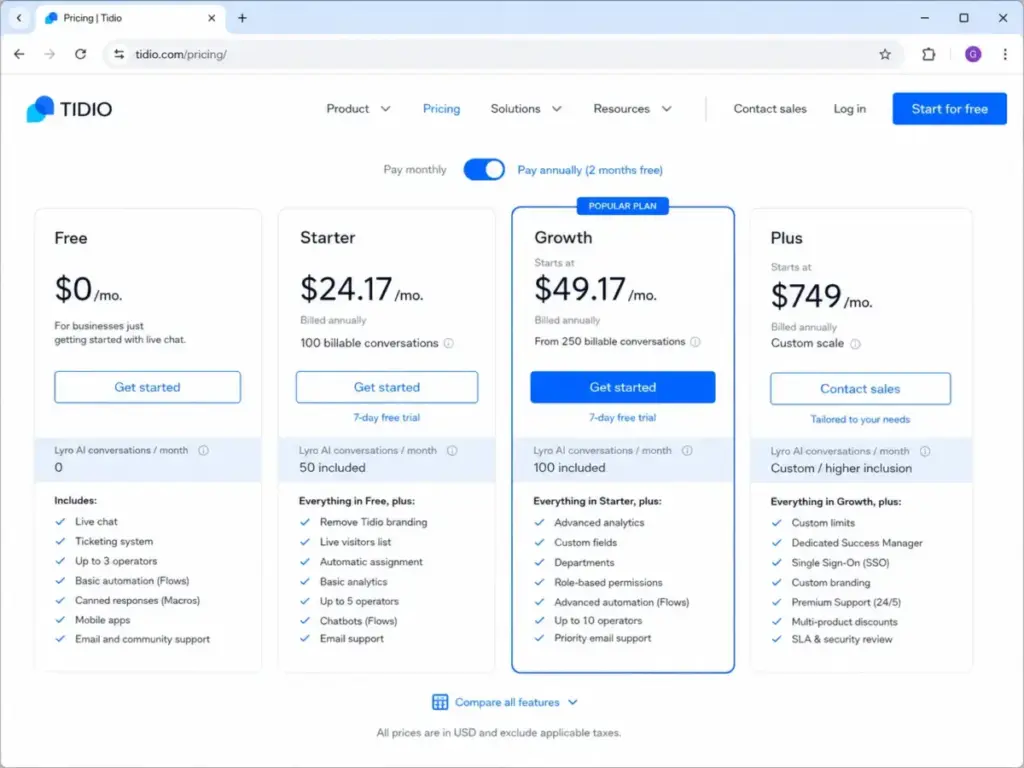This screenshot has width=1024, height=768.
Task: Click Get started on the Free plan
Action: pos(148,387)
